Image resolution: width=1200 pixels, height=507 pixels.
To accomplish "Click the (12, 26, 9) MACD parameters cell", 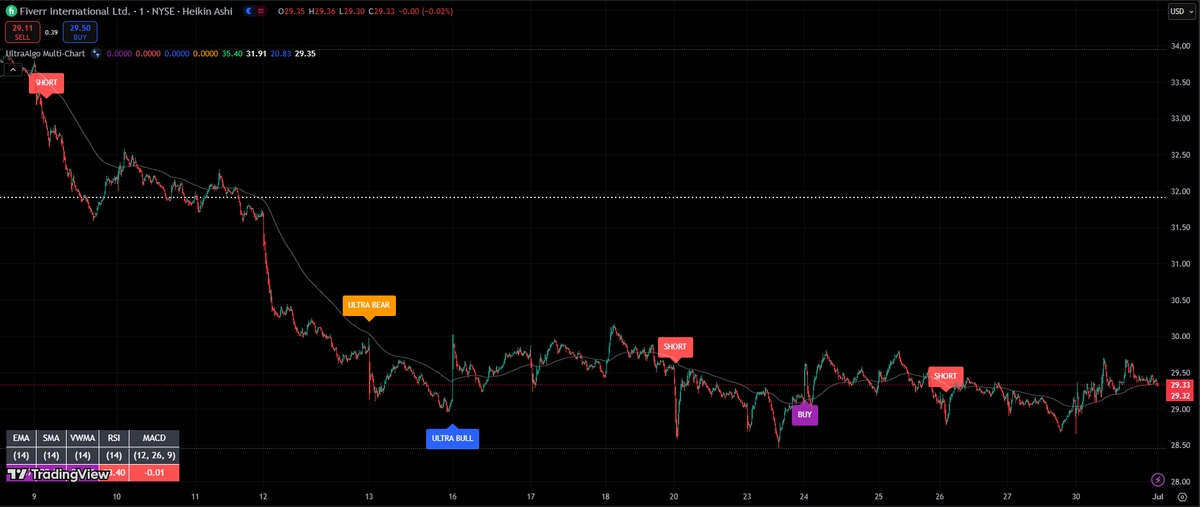I will pos(154,456).
